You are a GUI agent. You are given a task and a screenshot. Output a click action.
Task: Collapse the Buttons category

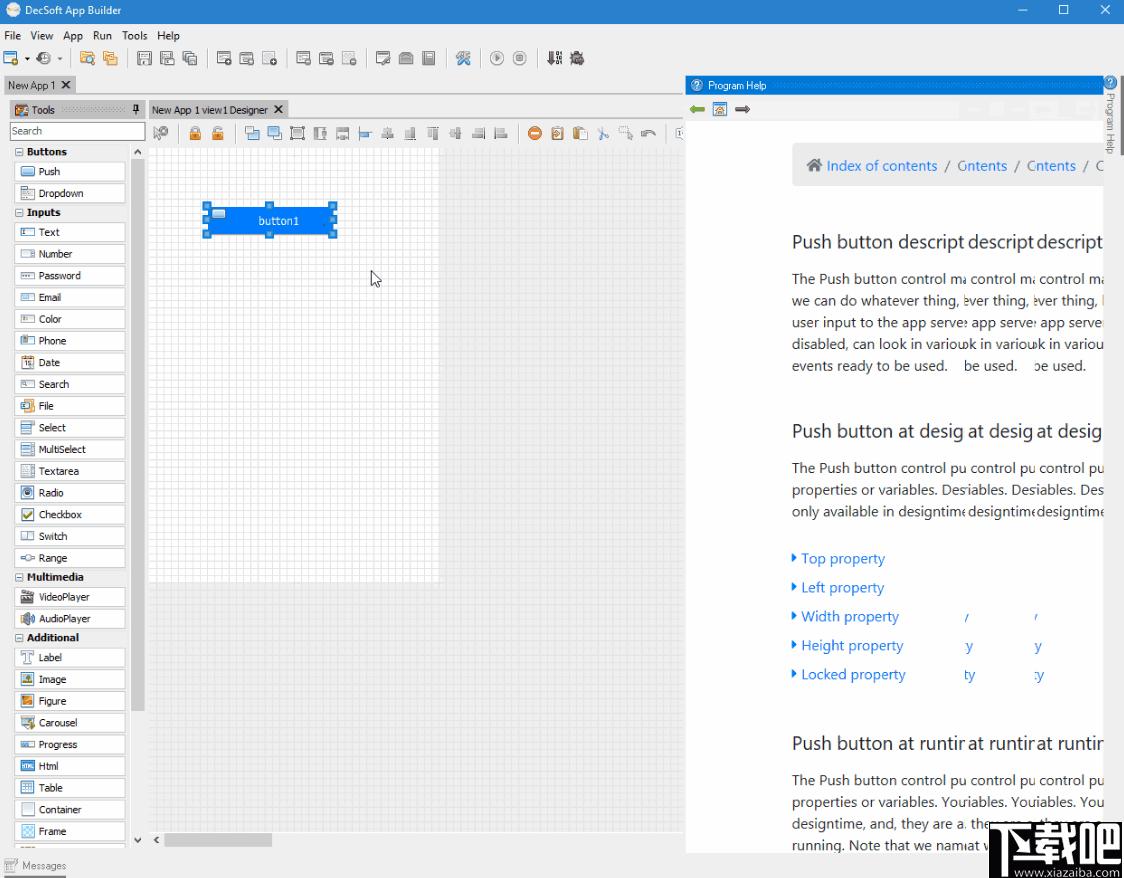pyautogui.click(x=19, y=152)
